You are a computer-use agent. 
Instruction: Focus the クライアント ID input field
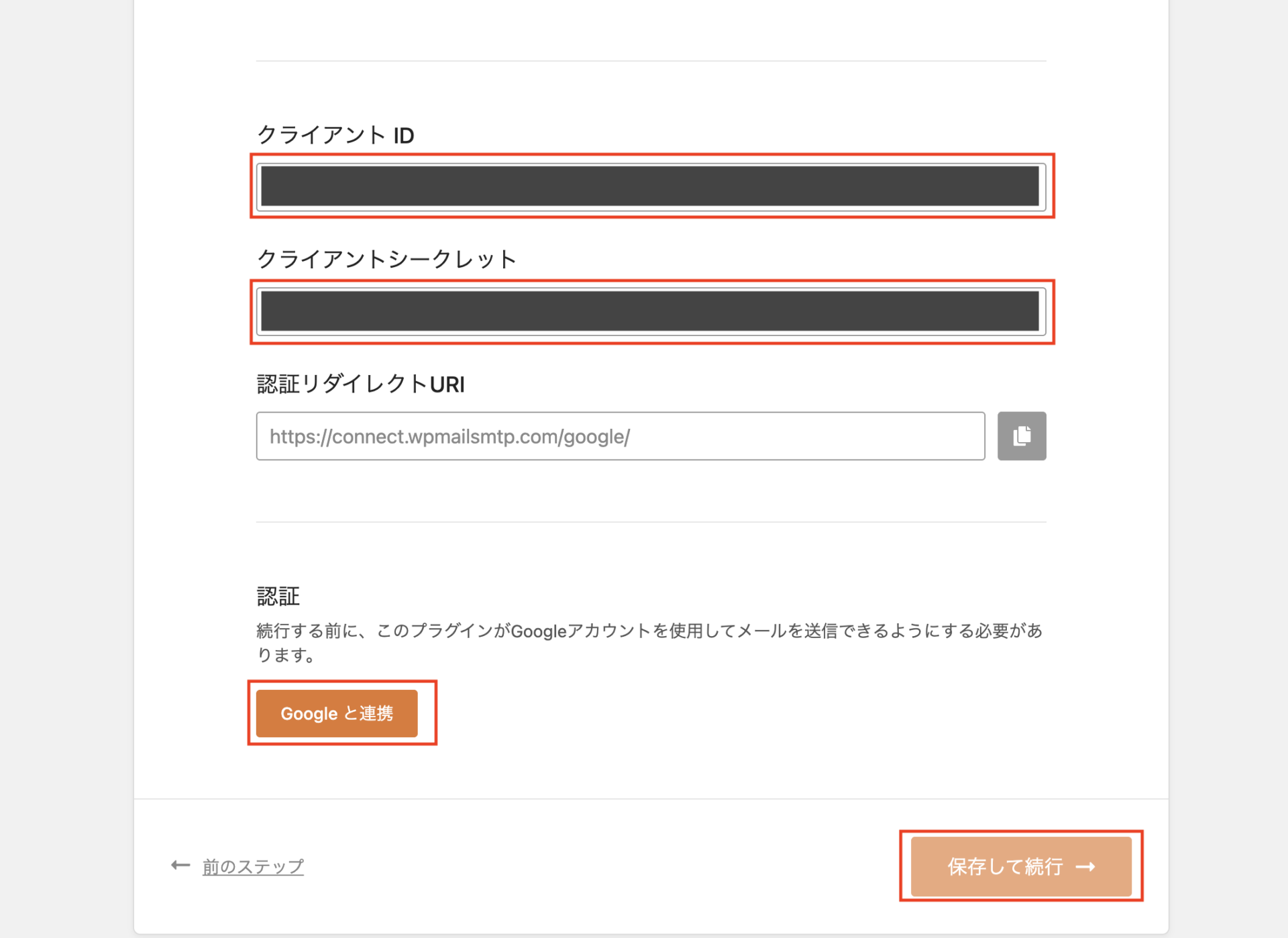[x=649, y=187]
